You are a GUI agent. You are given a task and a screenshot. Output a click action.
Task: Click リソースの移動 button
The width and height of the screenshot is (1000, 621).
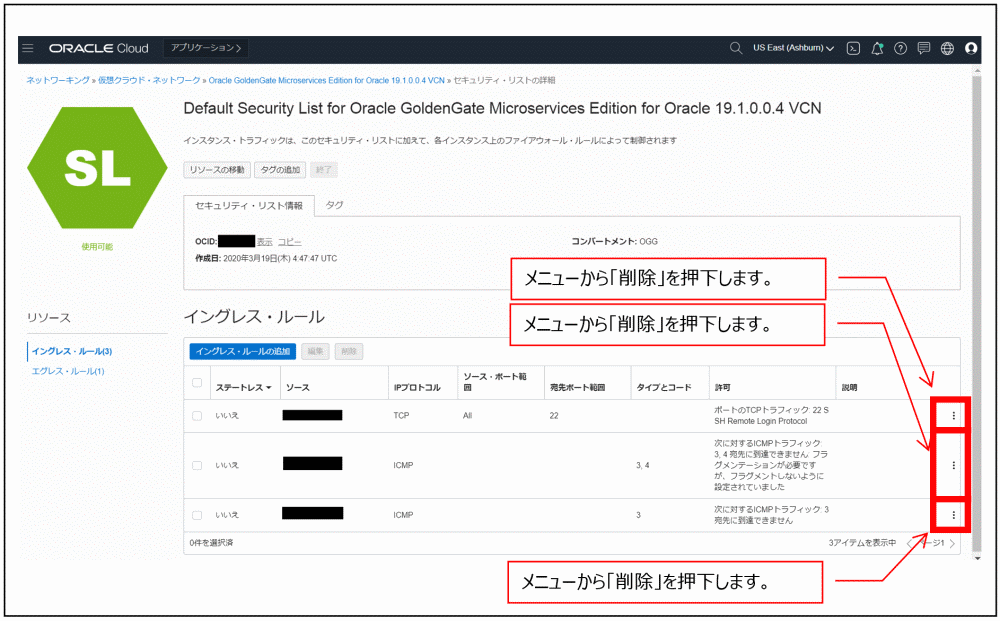pos(217,170)
